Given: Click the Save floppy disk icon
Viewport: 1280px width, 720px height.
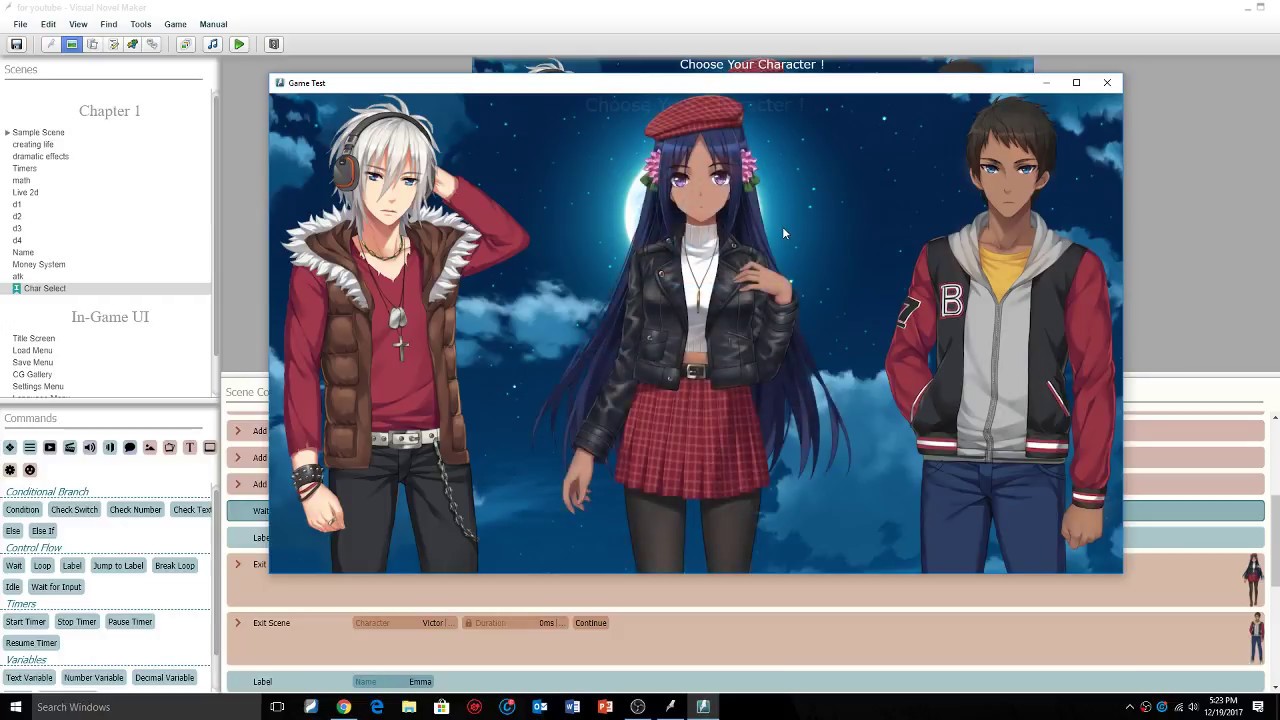Looking at the screenshot, I should tap(16, 44).
